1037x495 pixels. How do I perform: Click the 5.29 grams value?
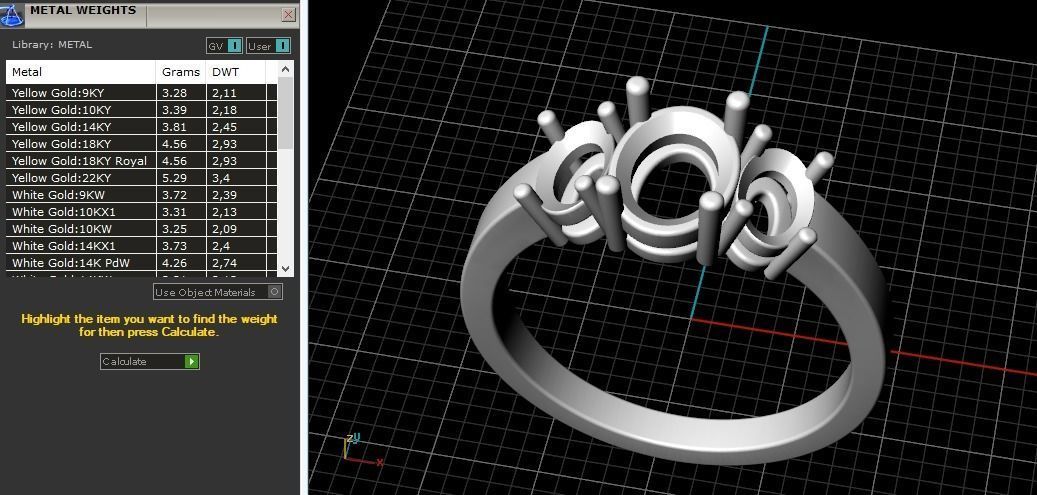[174, 178]
